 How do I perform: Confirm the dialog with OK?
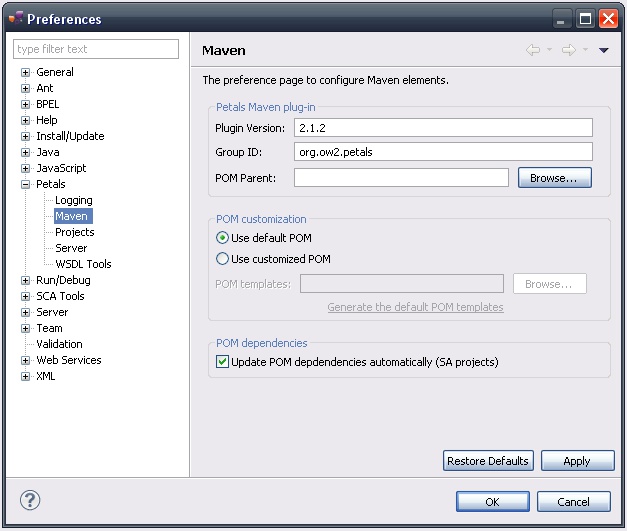(492, 502)
